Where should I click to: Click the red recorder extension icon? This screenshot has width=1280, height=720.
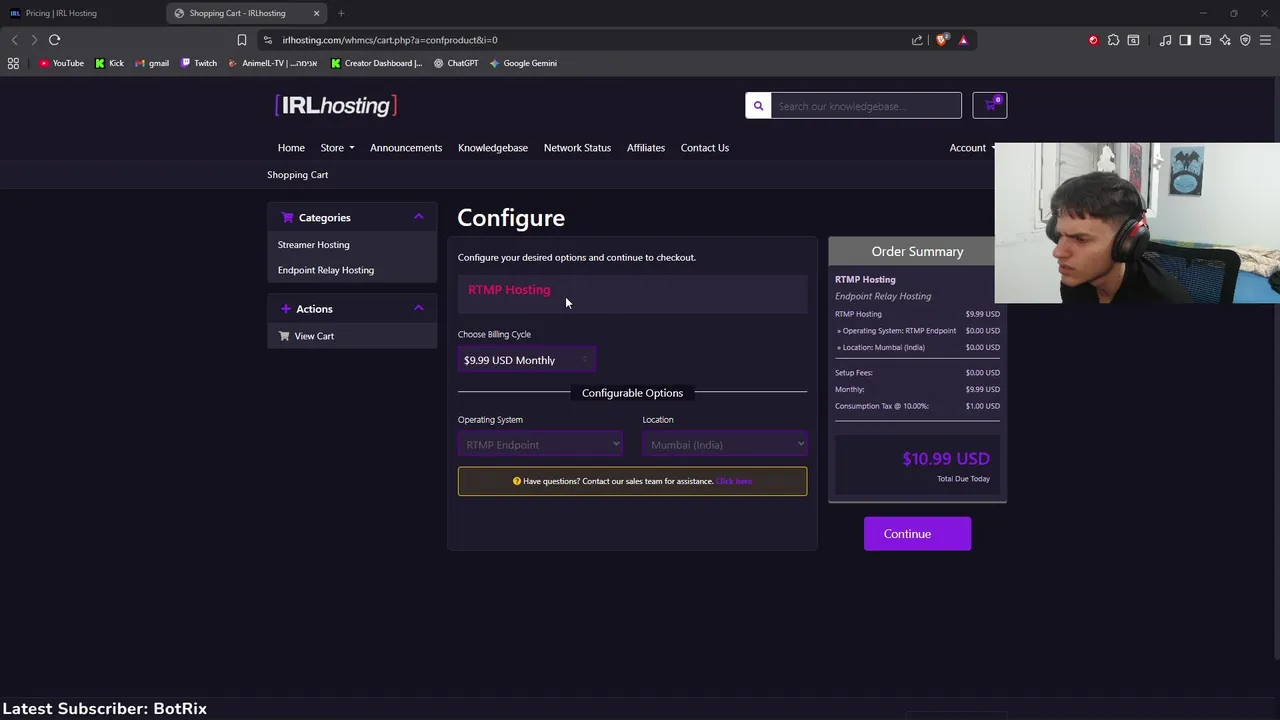[x=1093, y=40]
